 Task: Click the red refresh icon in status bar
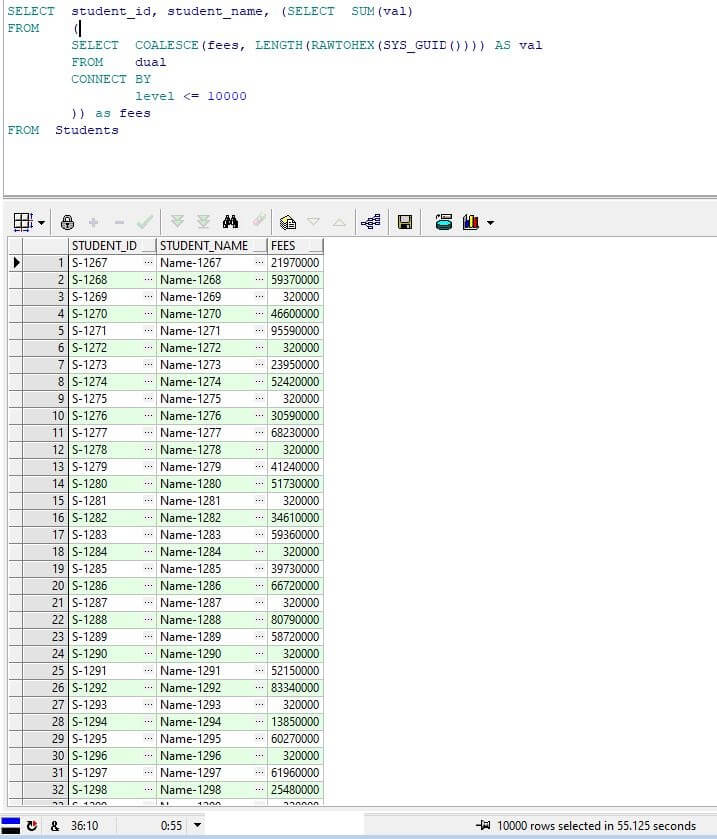coord(32,826)
